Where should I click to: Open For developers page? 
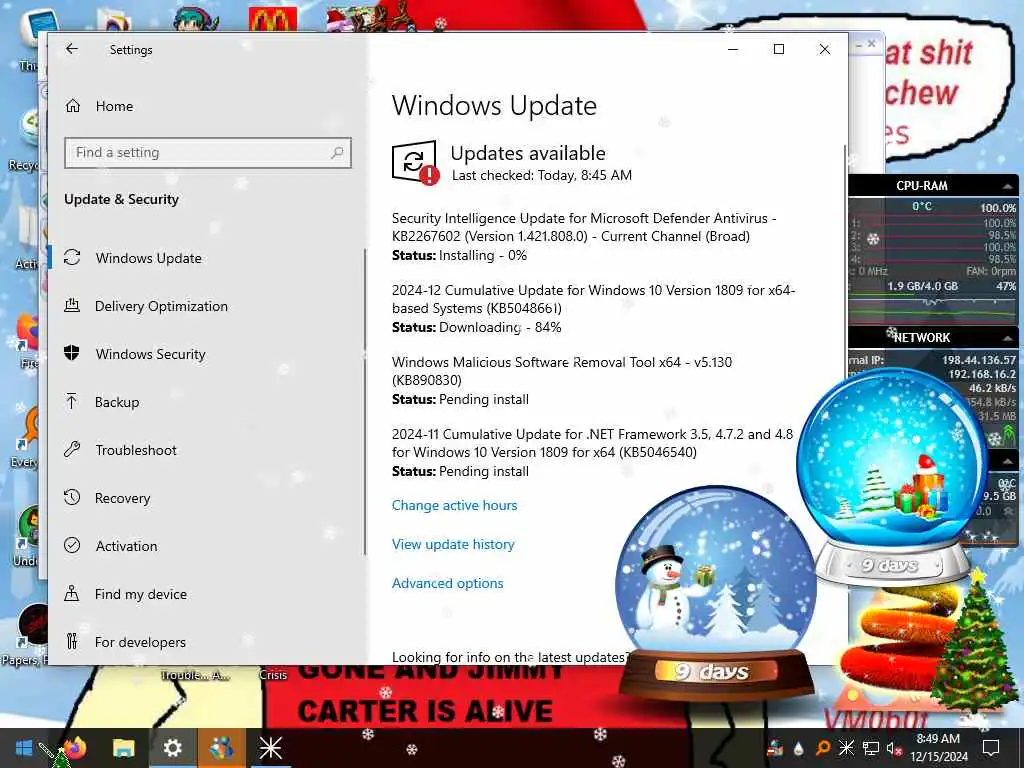pos(140,642)
